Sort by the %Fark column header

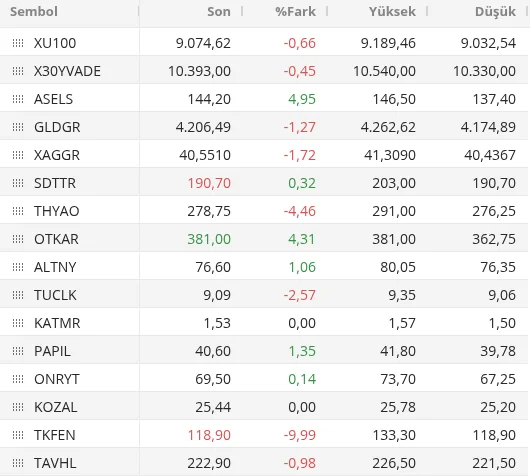pyautogui.click(x=295, y=11)
